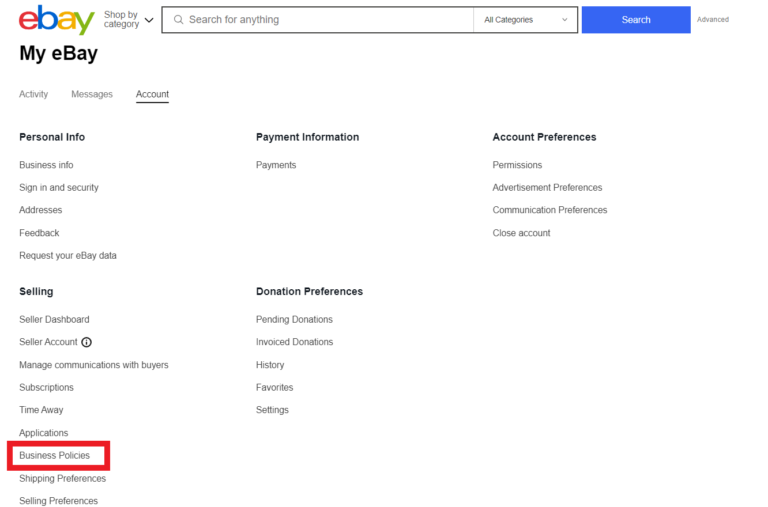Click the eBay logo
Viewport: 768px width, 507px height.
click(56, 20)
